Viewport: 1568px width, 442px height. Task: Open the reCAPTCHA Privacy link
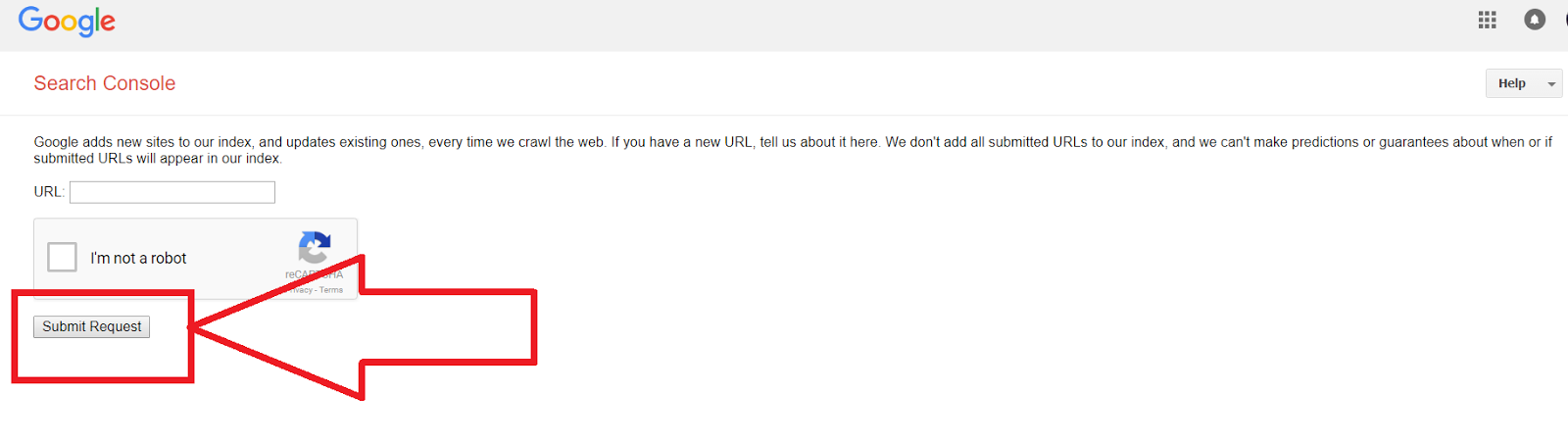pyautogui.click(x=300, y=290)
